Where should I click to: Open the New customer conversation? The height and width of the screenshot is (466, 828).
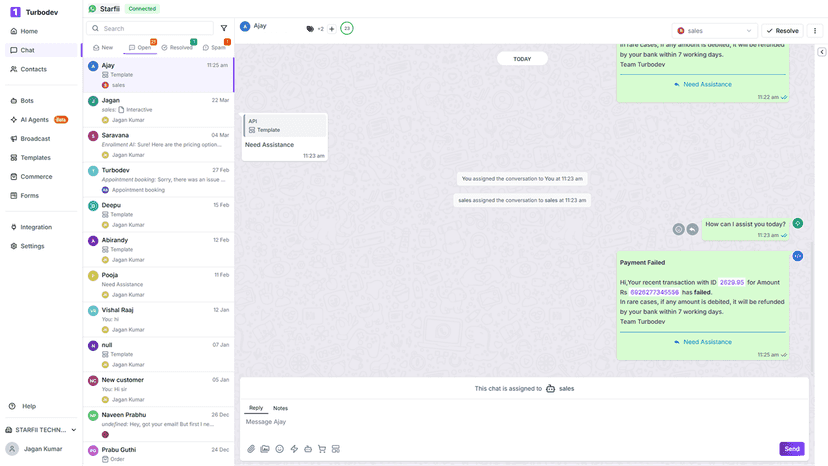[158, 389]
